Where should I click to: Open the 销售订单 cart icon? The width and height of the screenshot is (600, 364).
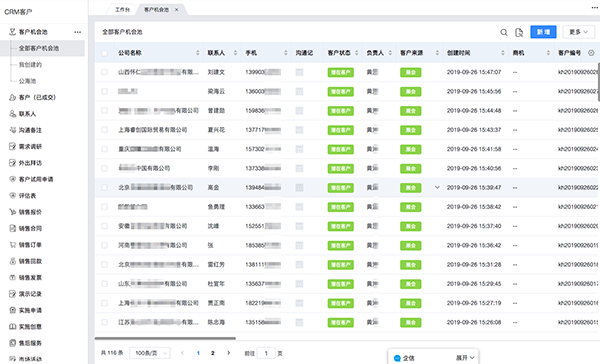tap(13, 245)
